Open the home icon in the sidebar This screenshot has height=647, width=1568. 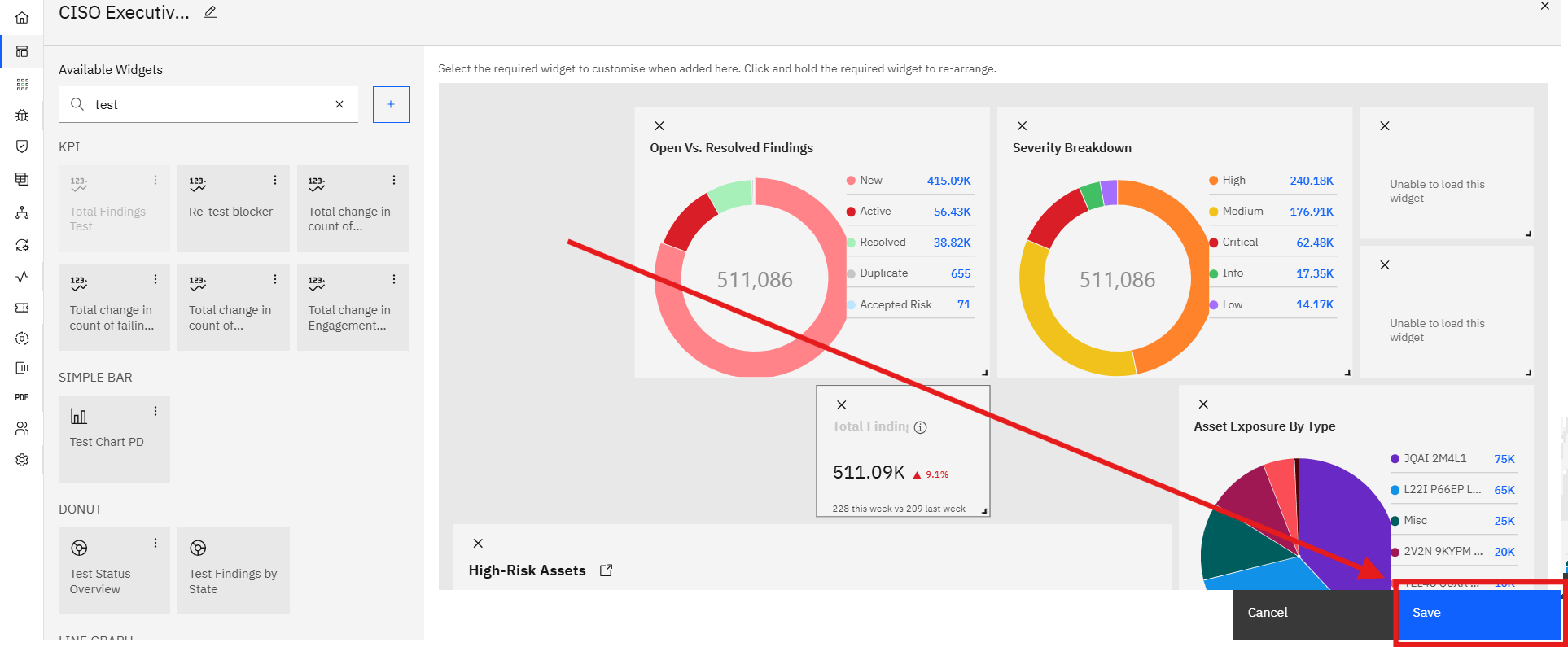coord(22,17)
